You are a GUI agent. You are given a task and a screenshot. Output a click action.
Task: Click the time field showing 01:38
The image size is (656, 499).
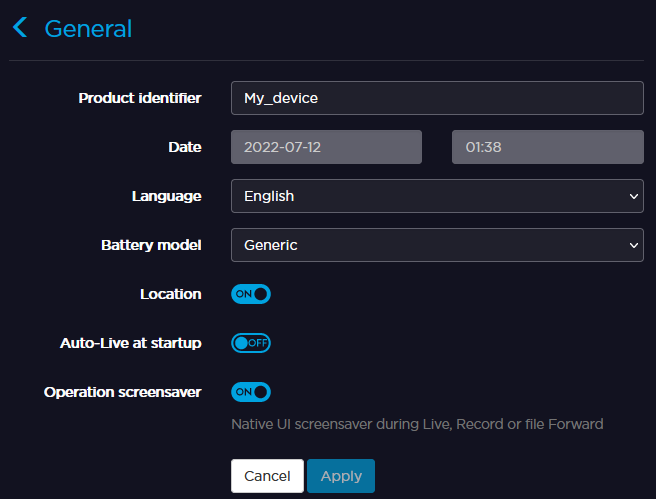click(547, 147)
